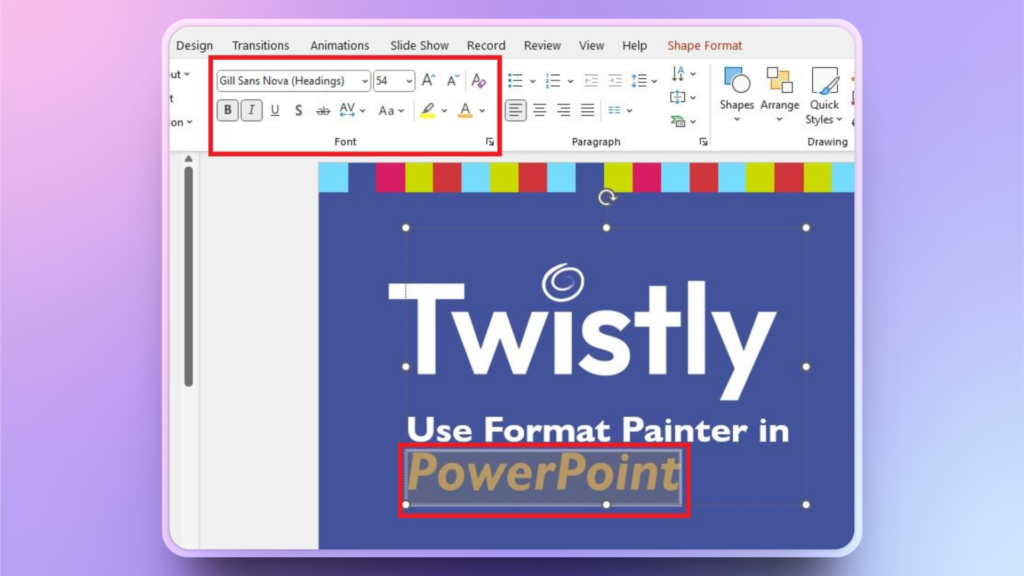Screen dimensions: 1024x576
Task: Switch to the Animations tab
Action: 340,46
